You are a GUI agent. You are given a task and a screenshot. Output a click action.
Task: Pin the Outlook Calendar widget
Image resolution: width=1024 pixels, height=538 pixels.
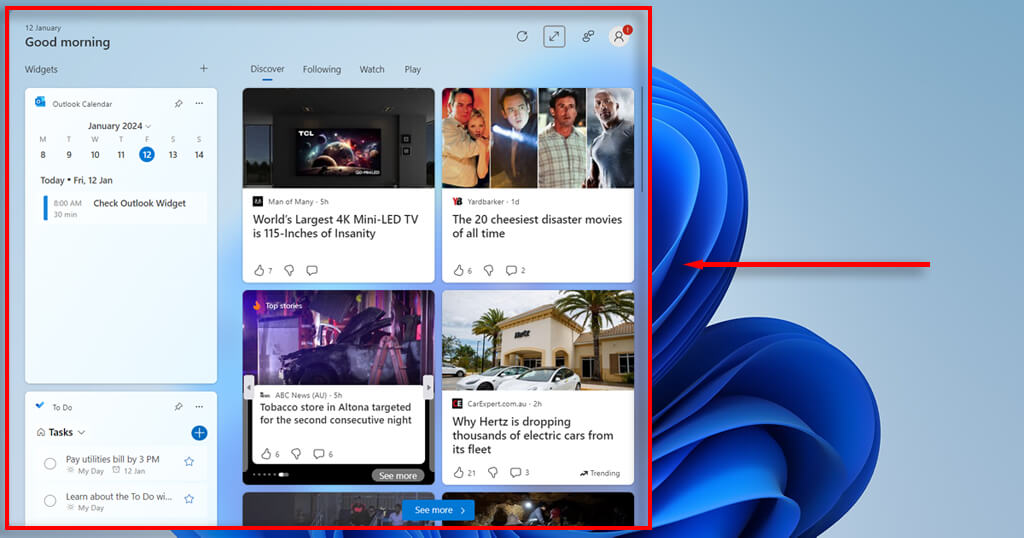pos(179,103)
